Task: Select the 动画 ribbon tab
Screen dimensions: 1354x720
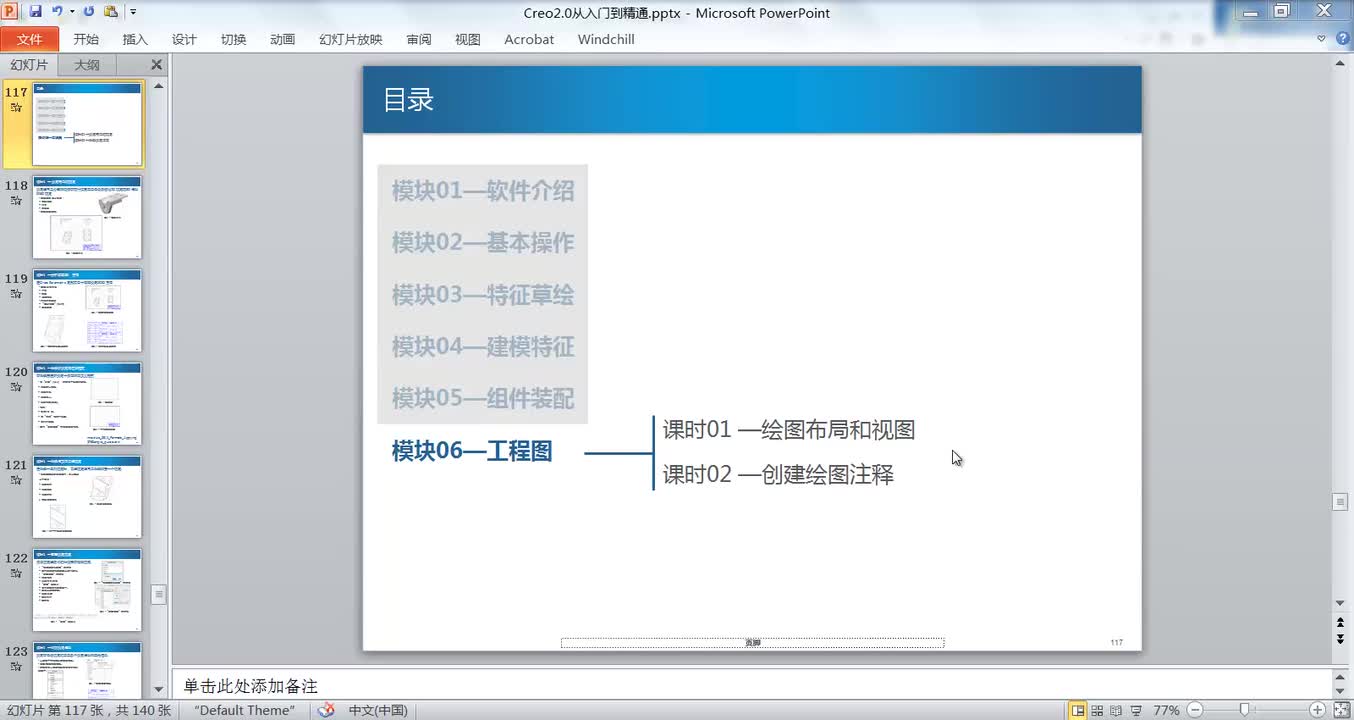Action: 283,39
